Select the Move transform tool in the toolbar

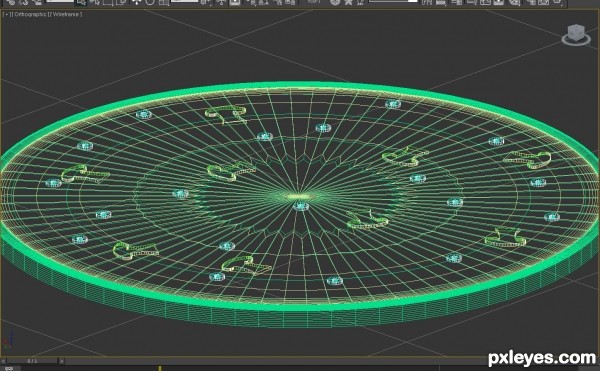pos(137,2)
